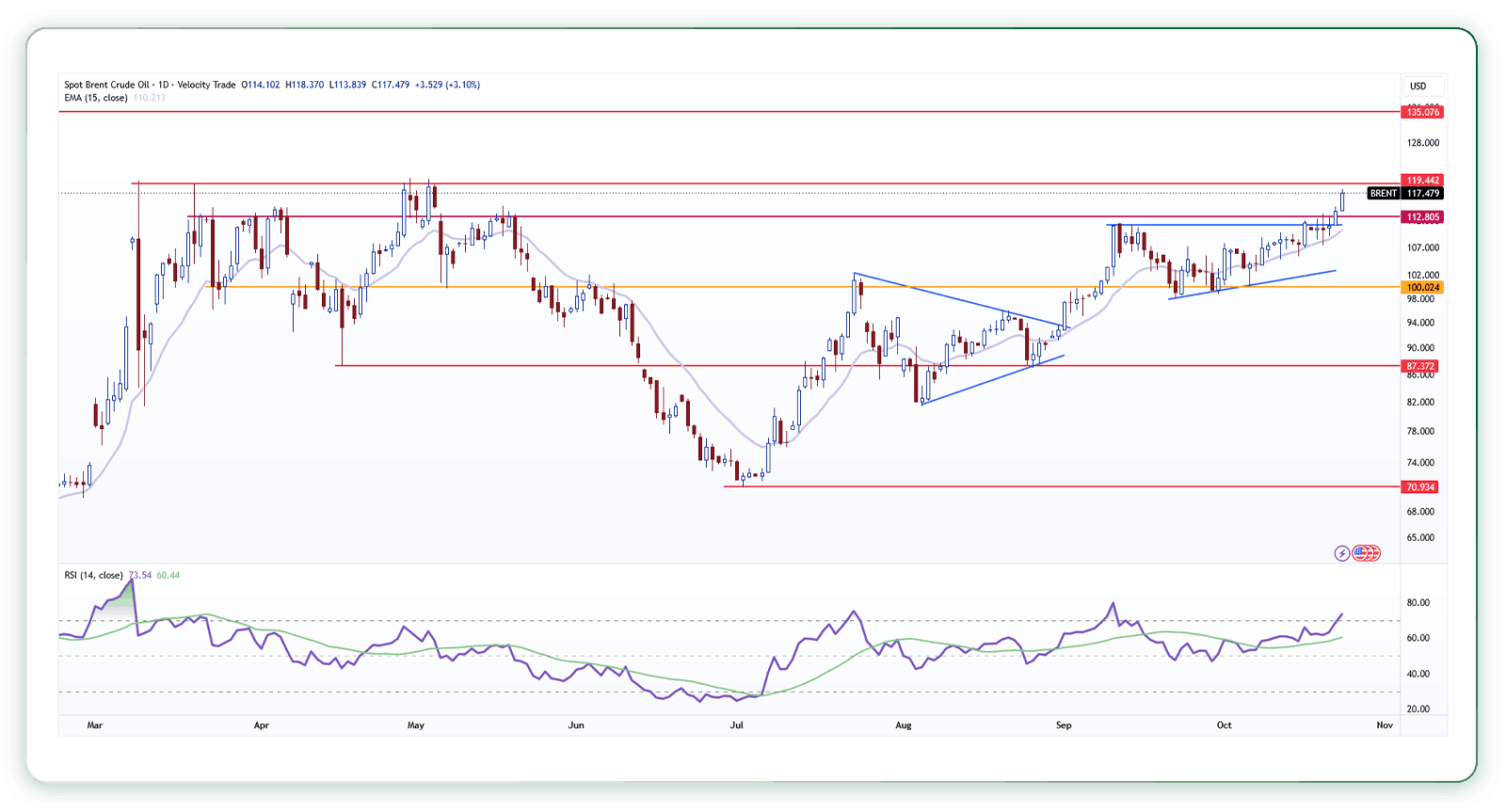Click the 128.000 price axis tick

1423,143
